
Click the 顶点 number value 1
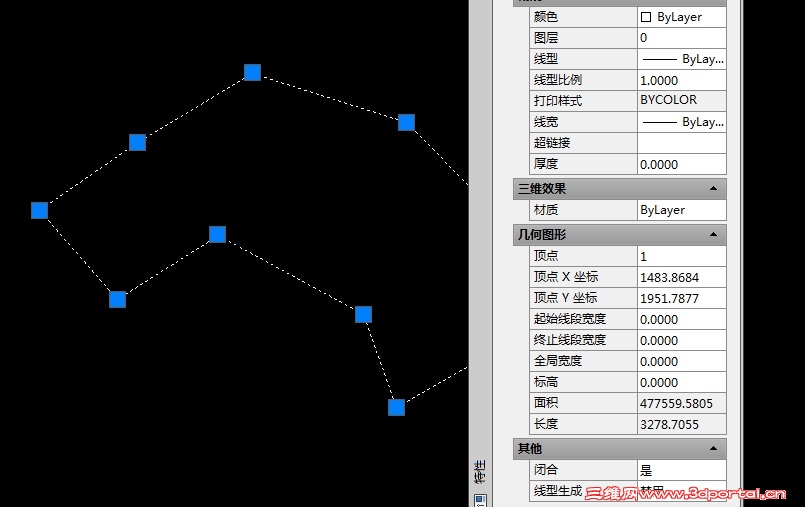[681, 256]
